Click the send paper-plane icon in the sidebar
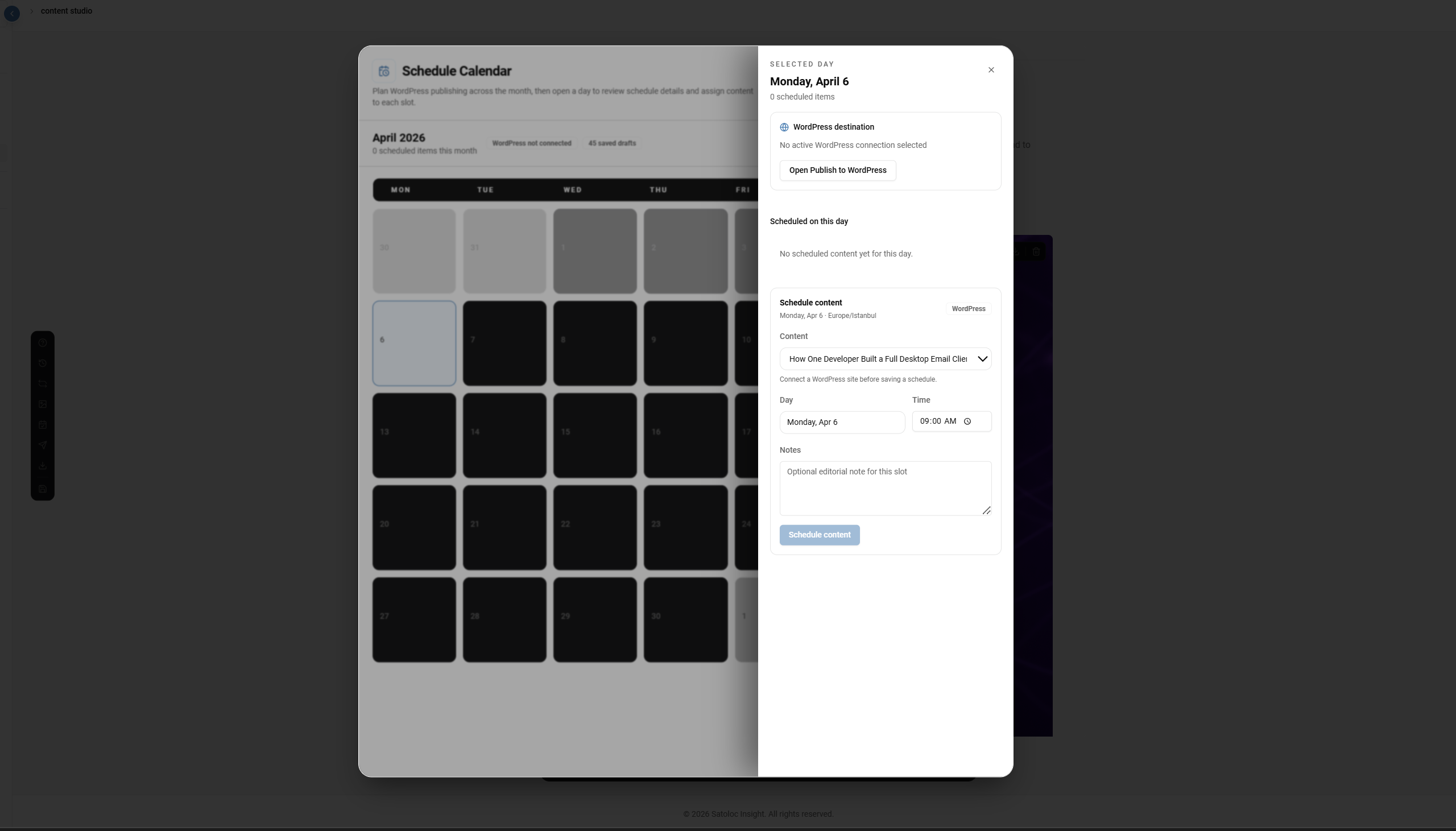The image size is (1456, 831). (x=43, y=445)
